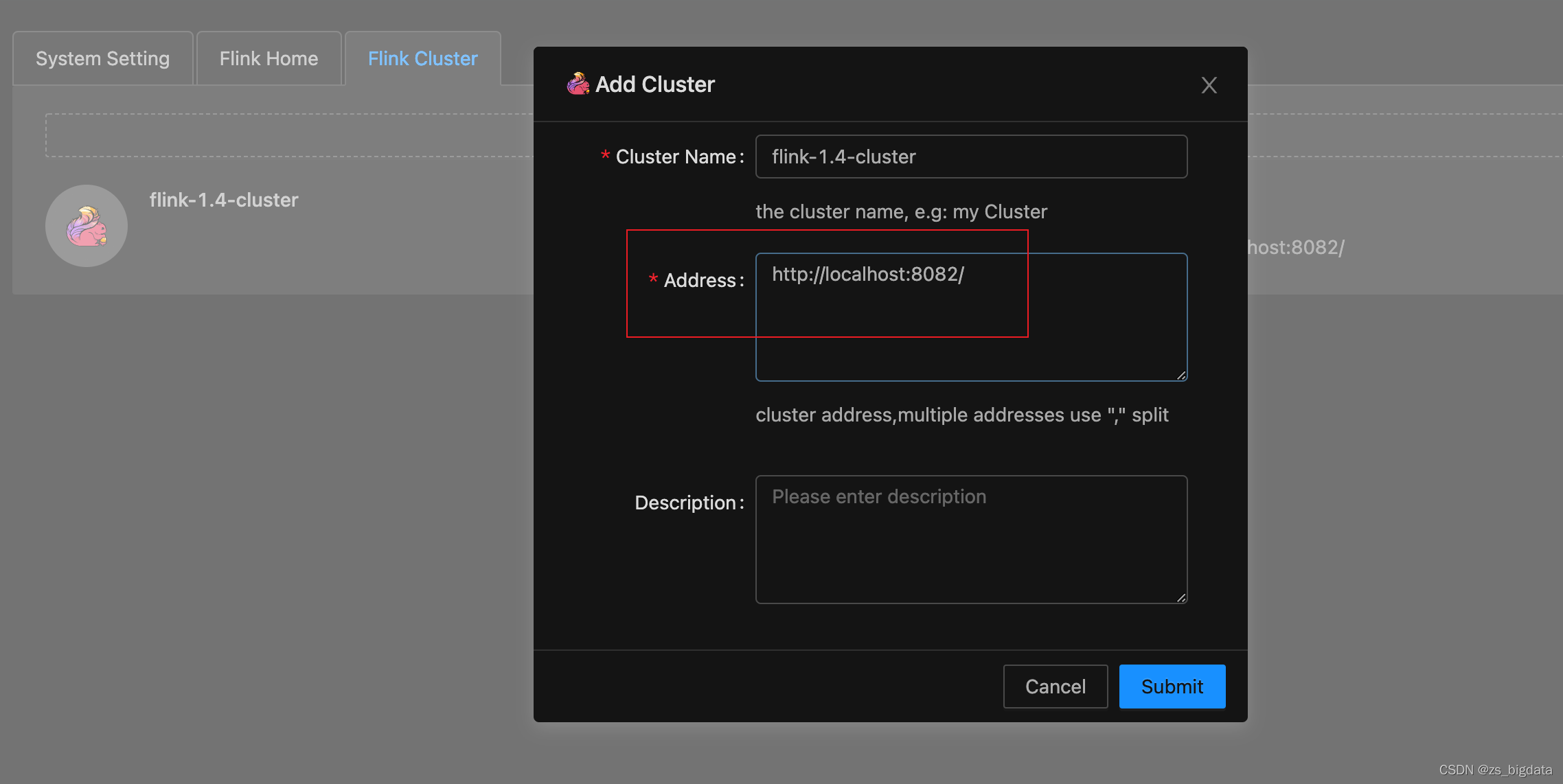This screenshot has width=1563, height=784.
Task: Click the Add Cluster dialog title text
Action: pyautogui.click(x=654, y=84)
